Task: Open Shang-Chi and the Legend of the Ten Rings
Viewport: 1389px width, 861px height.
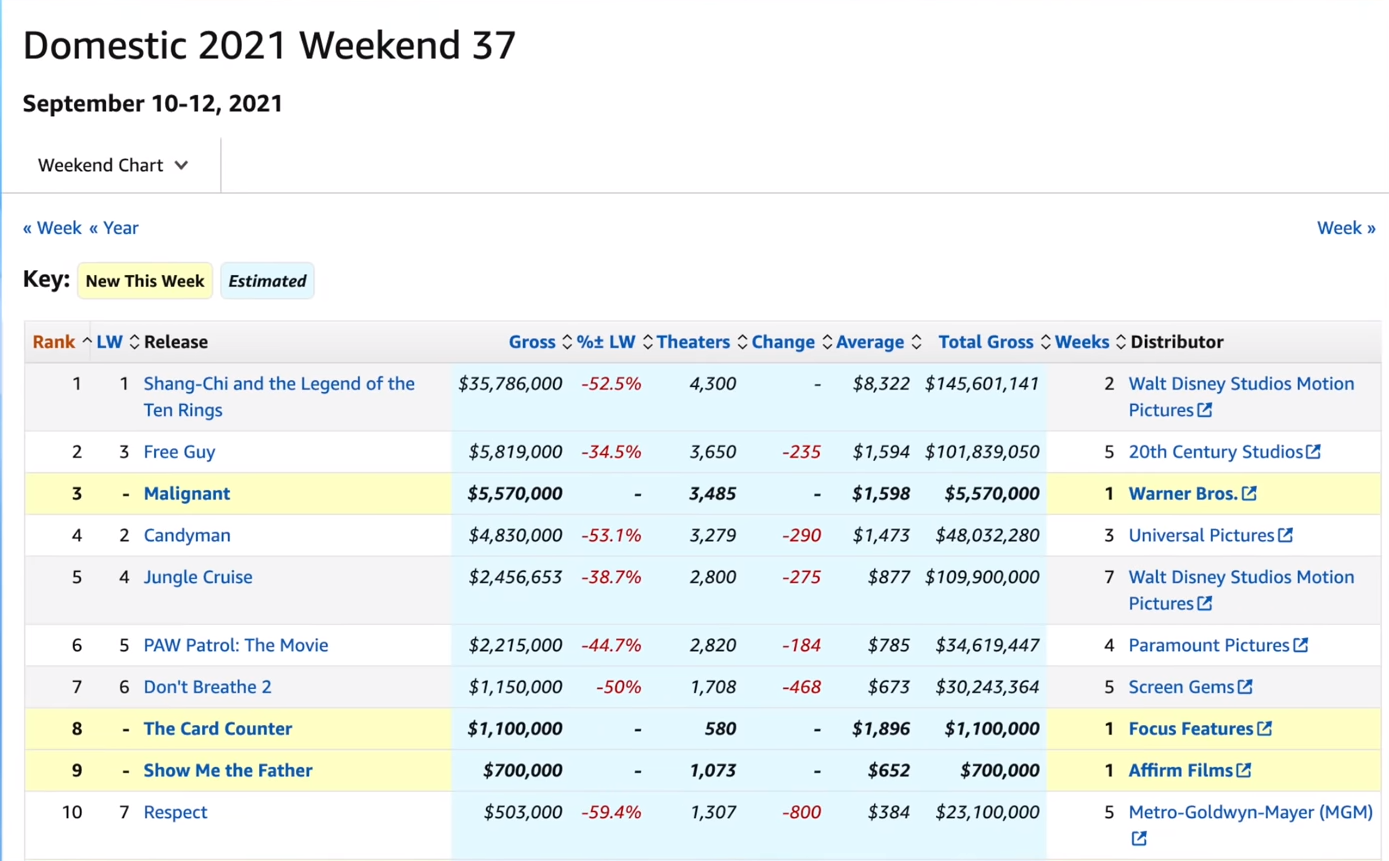Action: [x=279, y=397]
